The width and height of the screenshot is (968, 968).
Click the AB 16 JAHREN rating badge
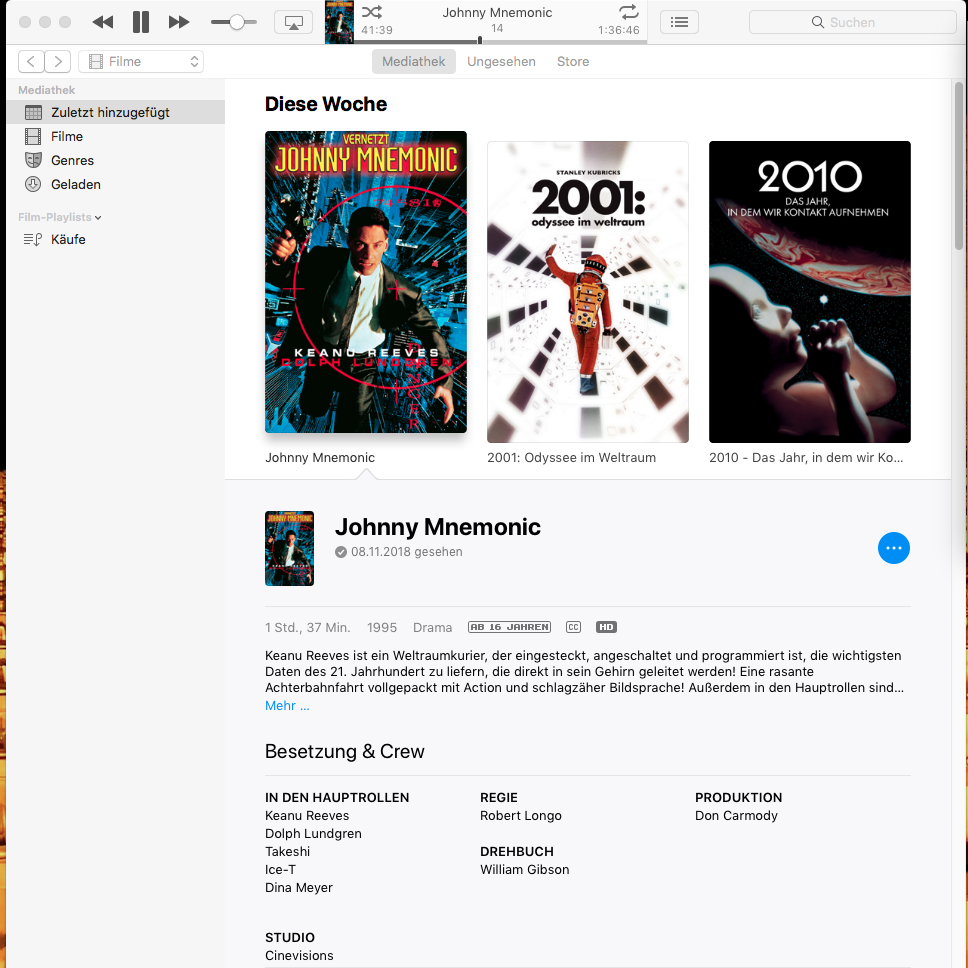(509, 627)
